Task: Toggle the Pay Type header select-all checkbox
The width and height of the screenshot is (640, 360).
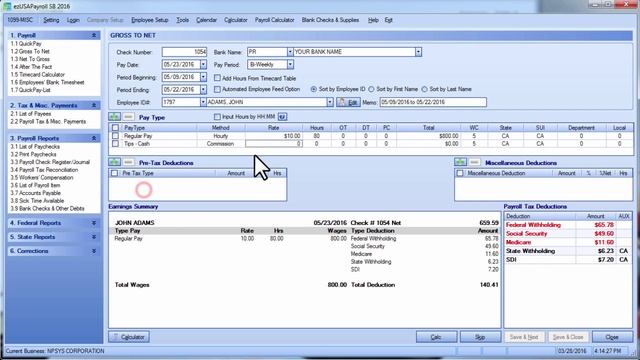Action: pyautogui.click(x=116, y=128)
